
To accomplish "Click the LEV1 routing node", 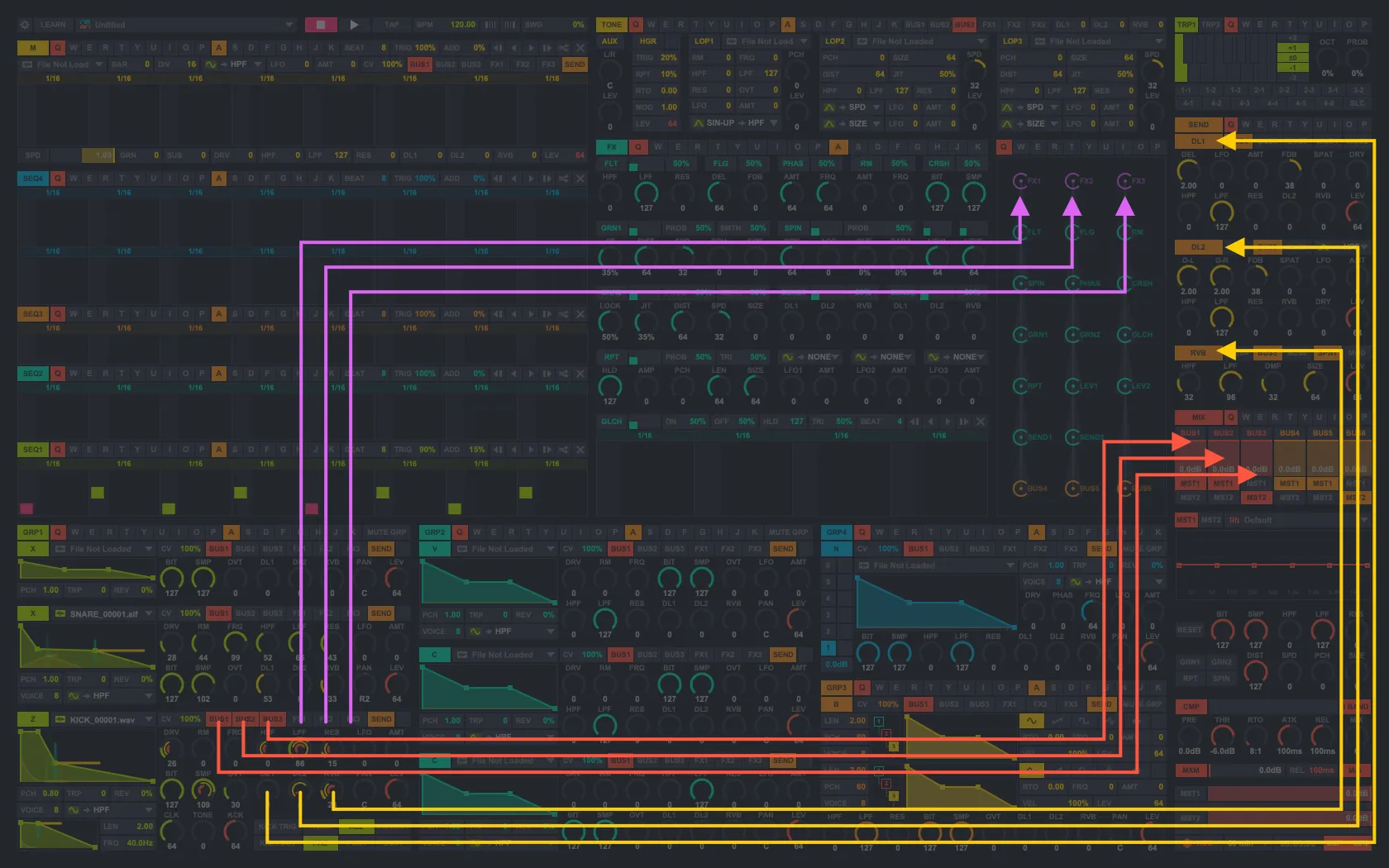I will point(1072,386).
